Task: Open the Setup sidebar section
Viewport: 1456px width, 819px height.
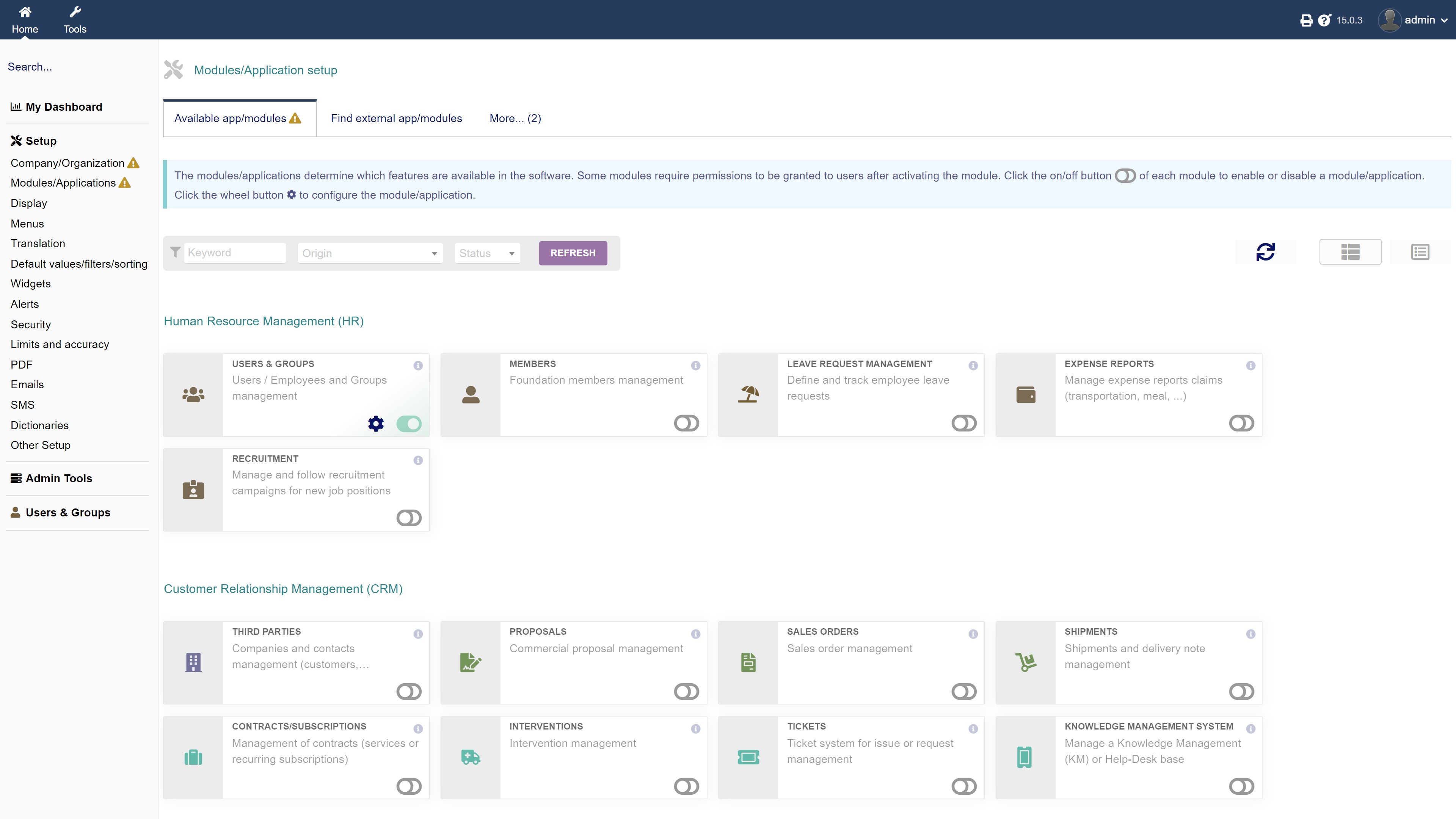Action: [x=34, y=141]
